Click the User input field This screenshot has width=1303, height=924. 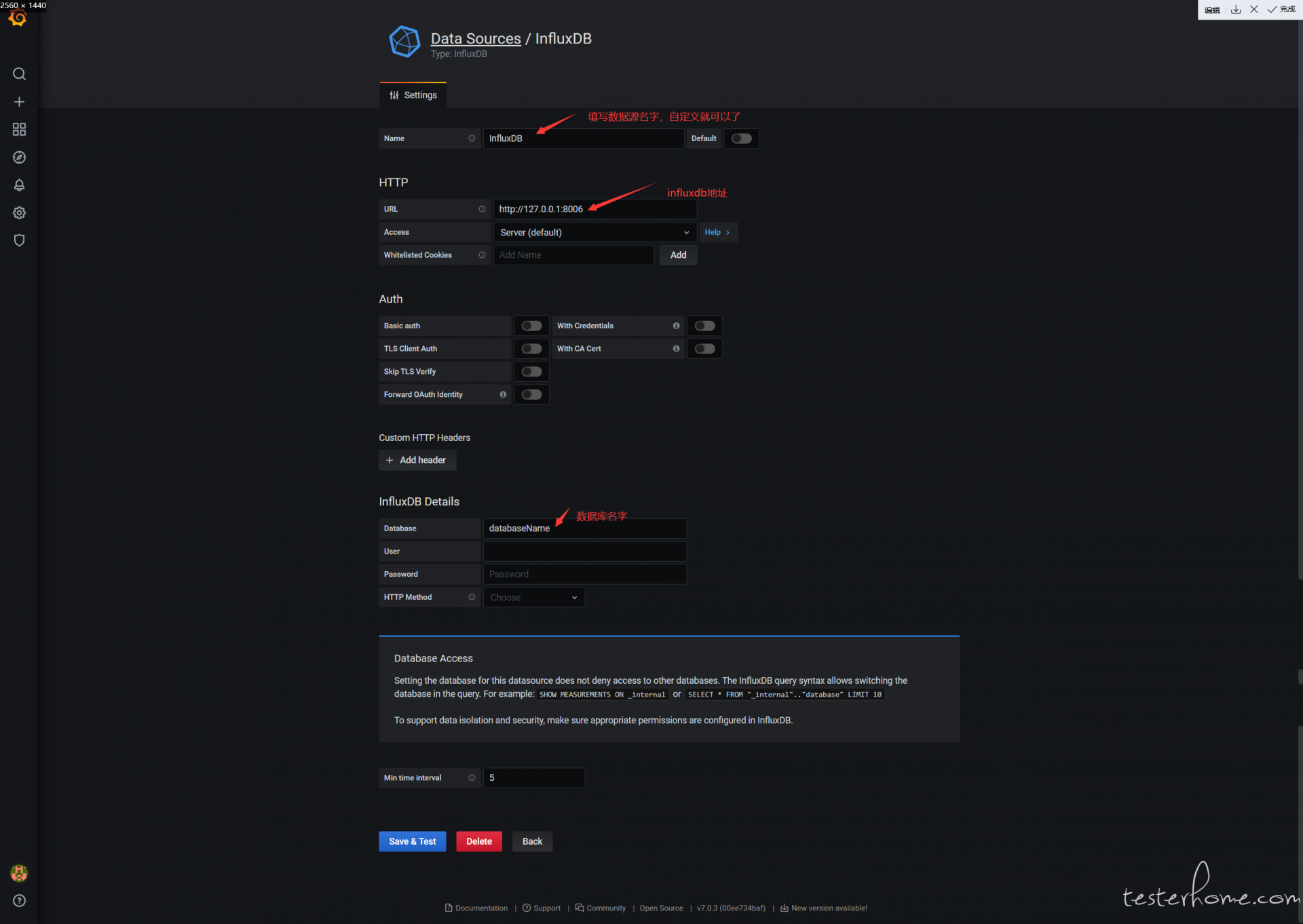585,552
